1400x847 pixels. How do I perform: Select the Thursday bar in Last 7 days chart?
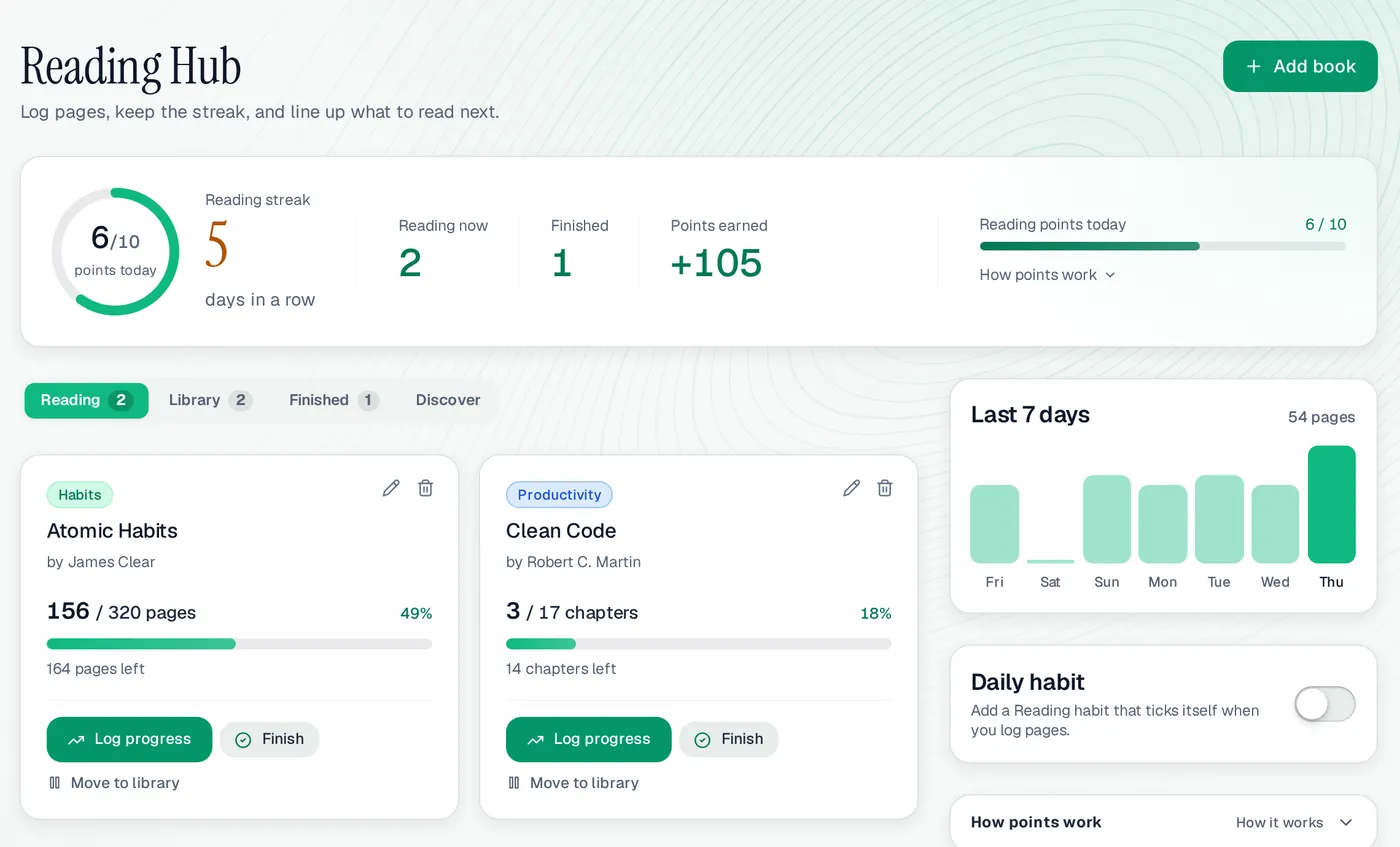tap(1331, 504)
